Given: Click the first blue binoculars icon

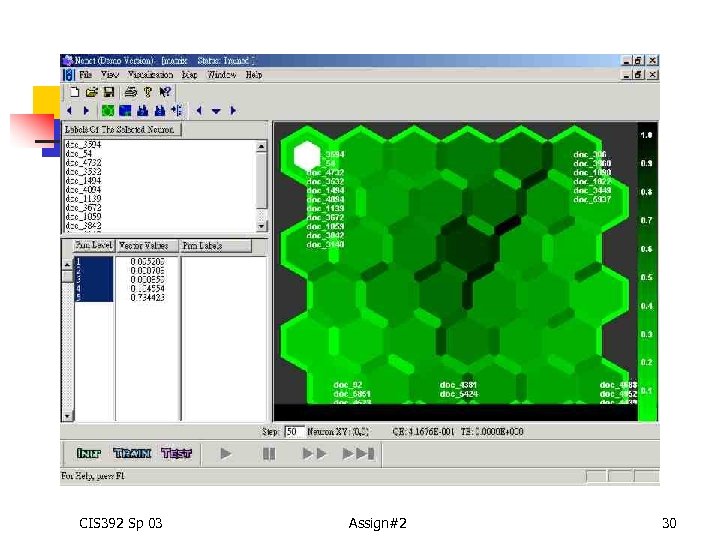Looking at the screenshot, I should [142, 111].
